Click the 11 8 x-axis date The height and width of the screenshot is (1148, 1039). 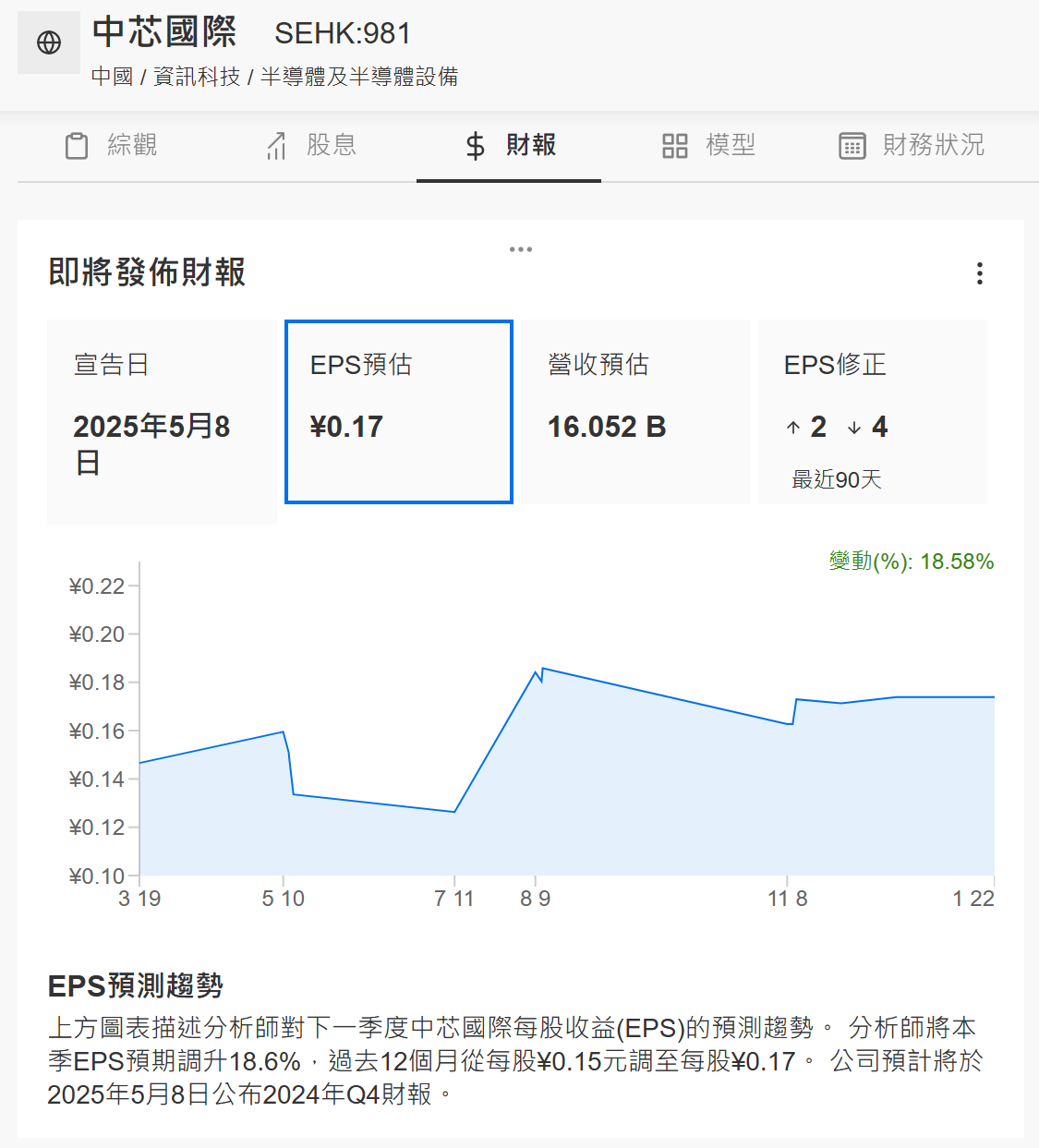pos(788,899)
